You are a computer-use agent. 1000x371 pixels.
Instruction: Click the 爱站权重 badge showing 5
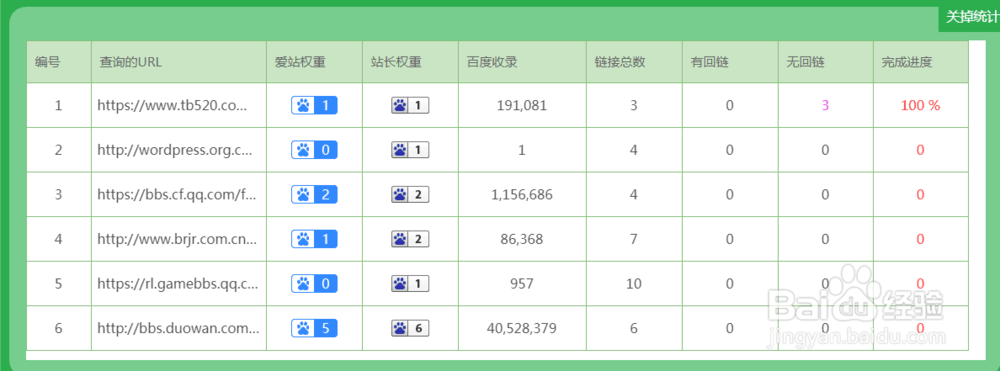click(314, 328)
